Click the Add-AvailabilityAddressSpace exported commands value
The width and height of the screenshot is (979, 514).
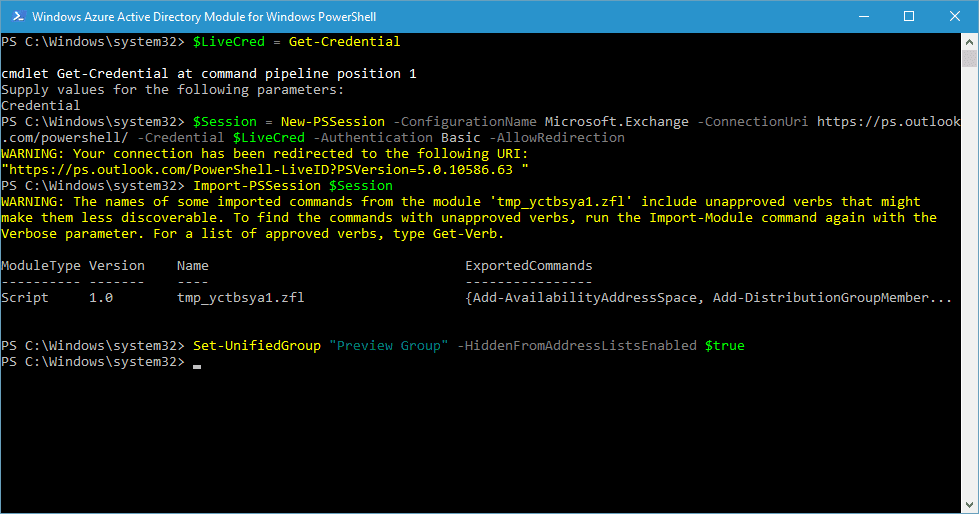709,298
